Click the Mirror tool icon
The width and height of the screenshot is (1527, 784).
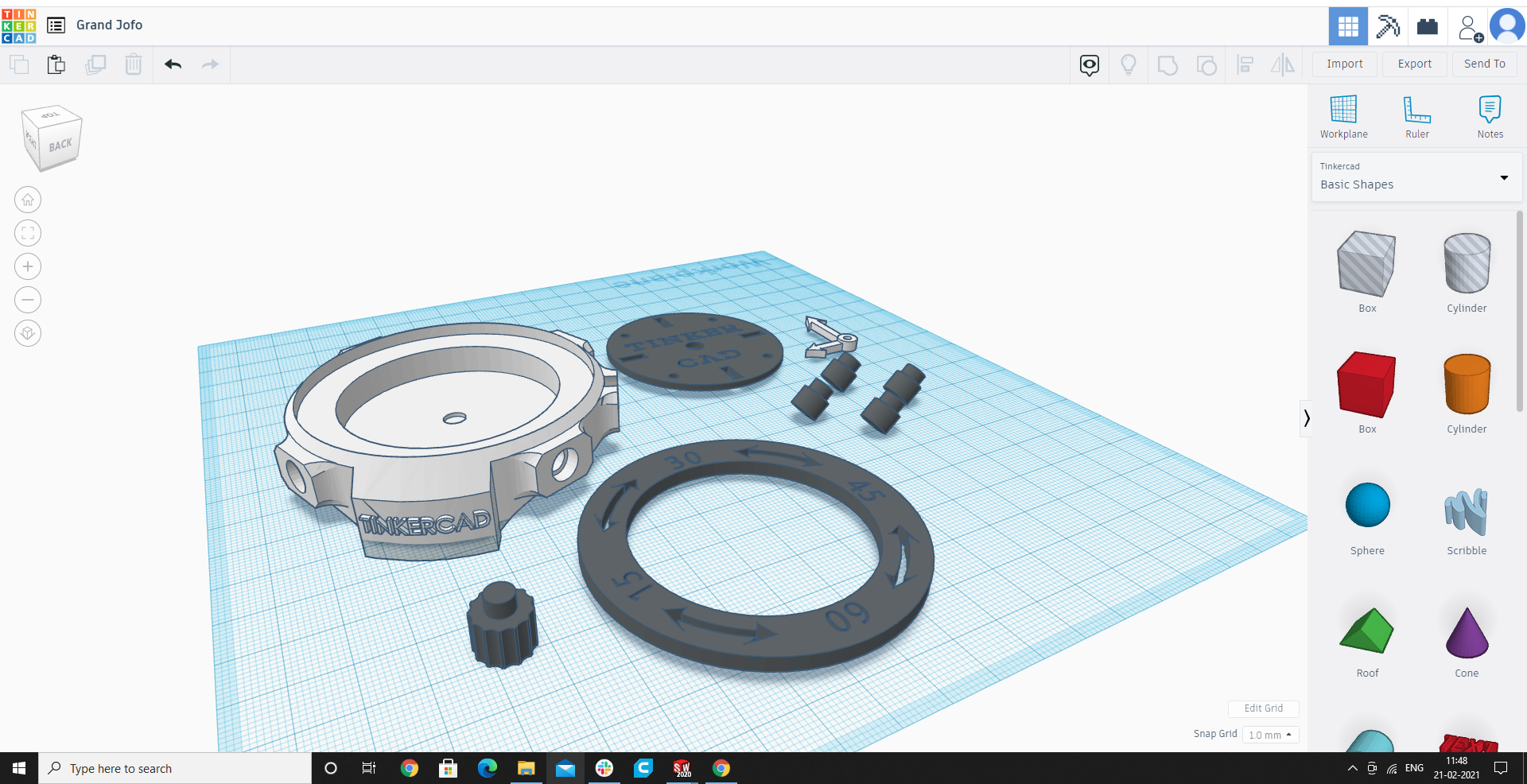(1283, 65)
